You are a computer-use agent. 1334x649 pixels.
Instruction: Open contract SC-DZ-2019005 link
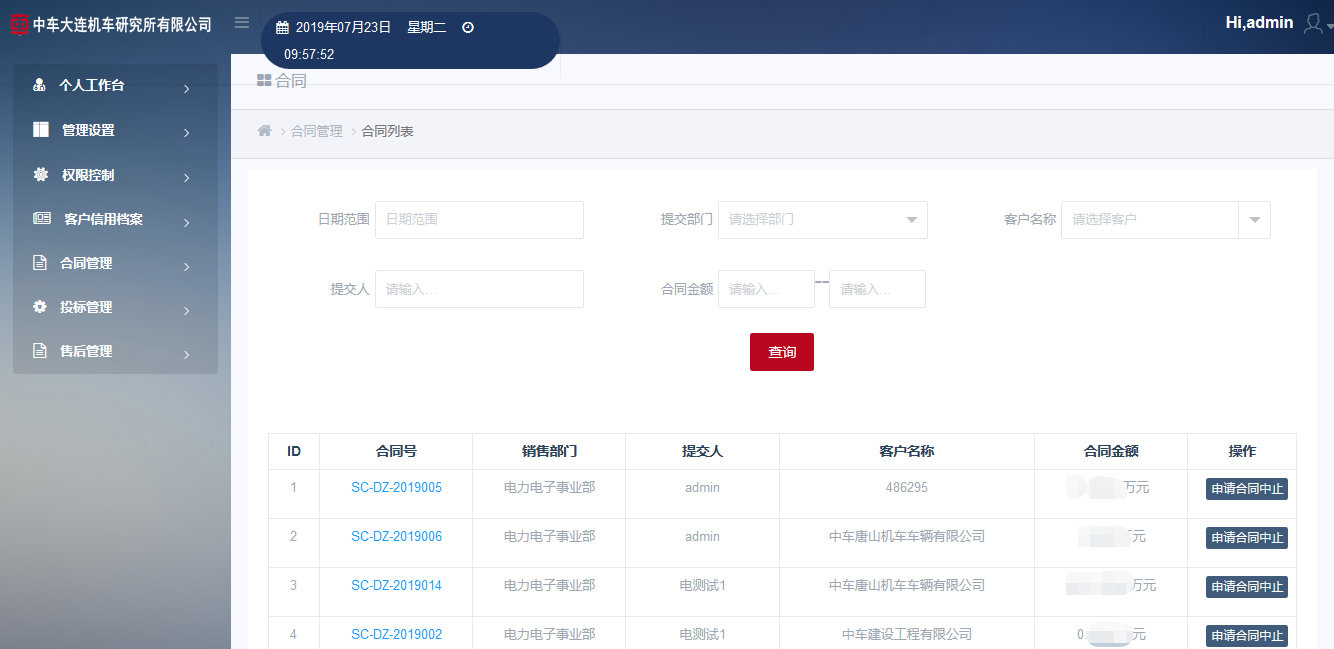(395, 487)
